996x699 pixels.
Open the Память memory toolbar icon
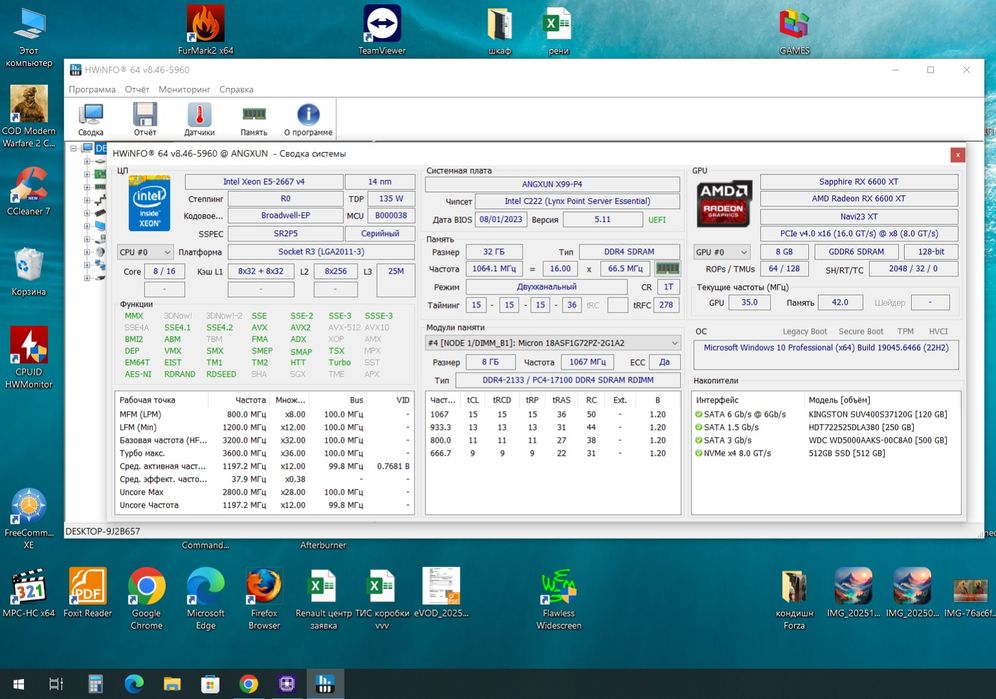(x=253, y=119)
